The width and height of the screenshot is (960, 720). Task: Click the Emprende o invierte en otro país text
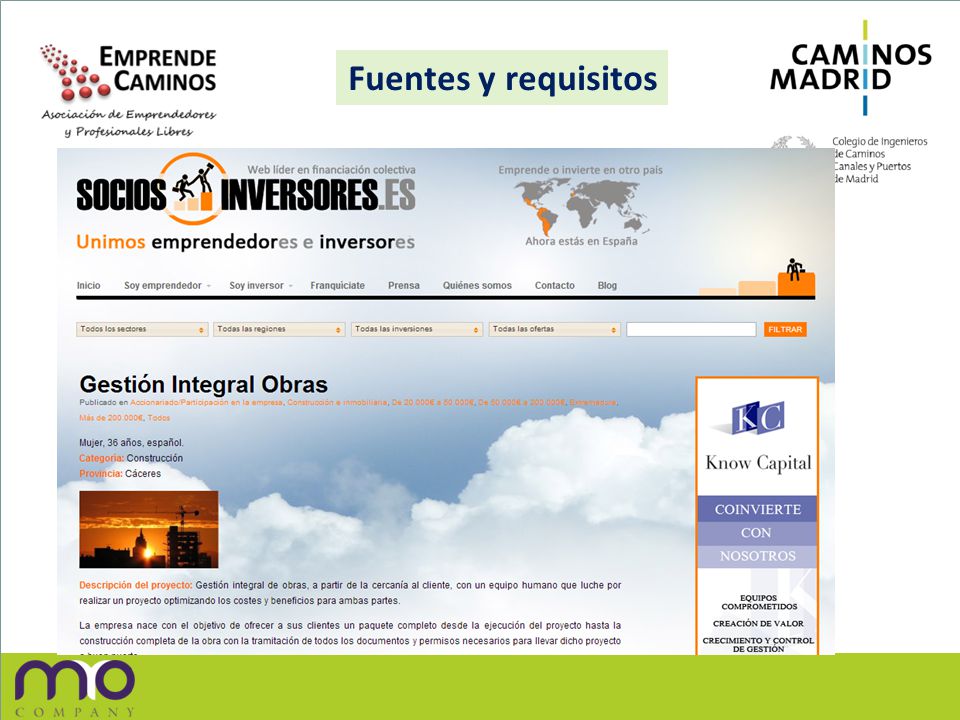tap(580, 170)
